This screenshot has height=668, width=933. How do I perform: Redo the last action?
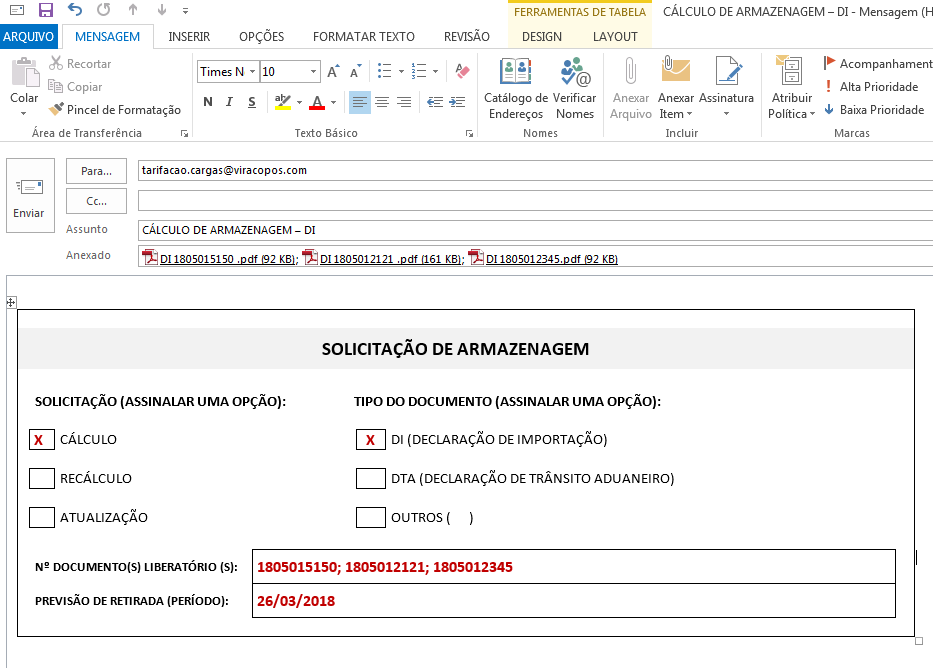[x=104, y=10]
